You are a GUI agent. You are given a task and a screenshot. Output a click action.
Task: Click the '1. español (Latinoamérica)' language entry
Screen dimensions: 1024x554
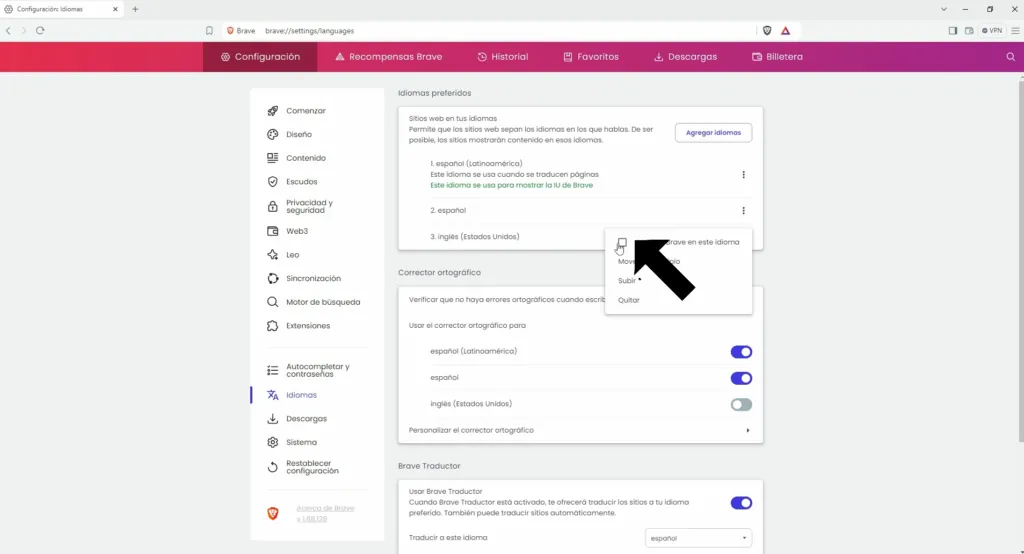tap(476, 163)
